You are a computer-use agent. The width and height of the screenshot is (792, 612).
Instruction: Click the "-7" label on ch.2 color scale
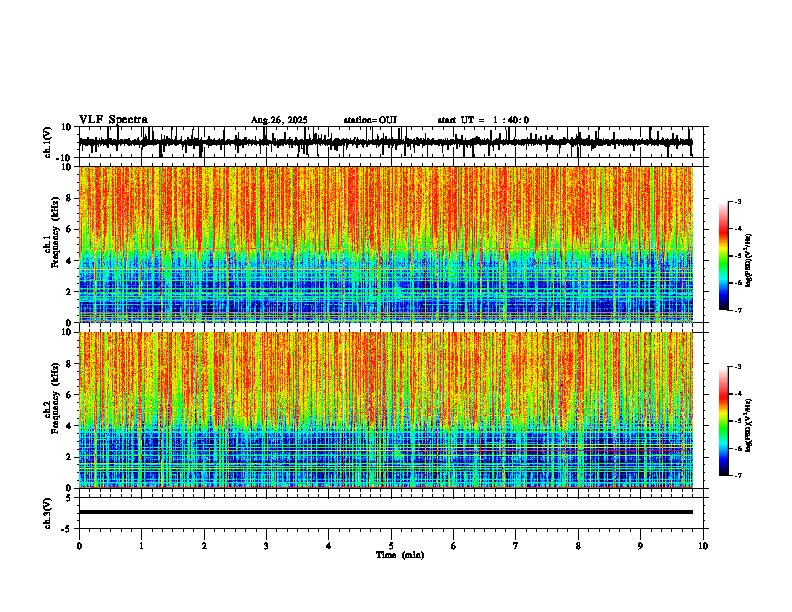tap(738, 475)
